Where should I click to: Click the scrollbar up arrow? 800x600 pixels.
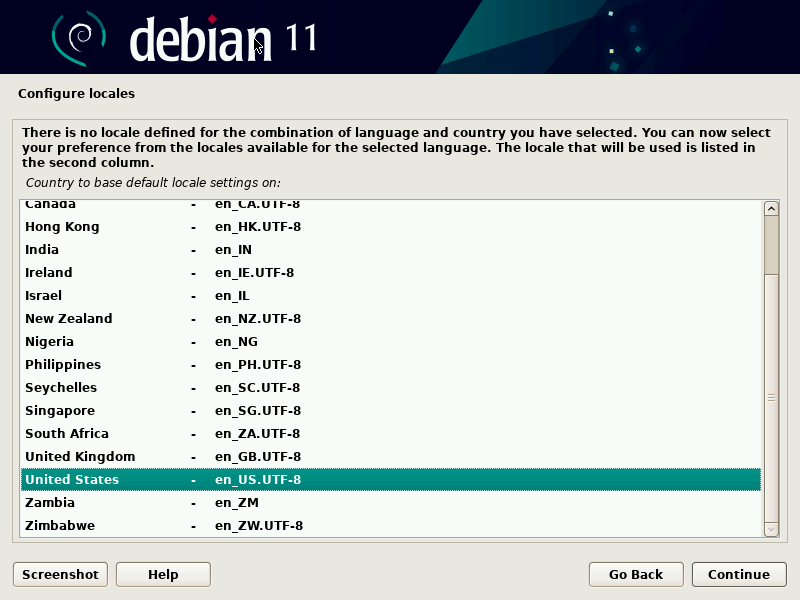click(x=771, y=209)
